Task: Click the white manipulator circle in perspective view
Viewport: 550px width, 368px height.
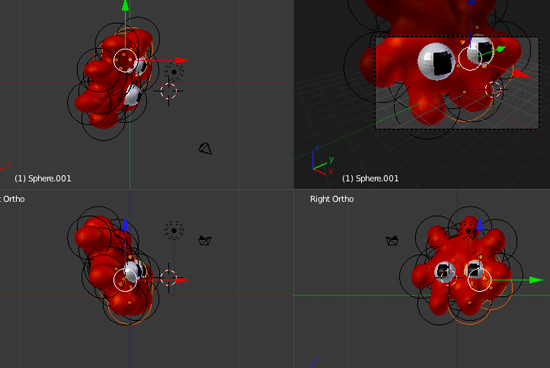Action: [x=470, y=59]
